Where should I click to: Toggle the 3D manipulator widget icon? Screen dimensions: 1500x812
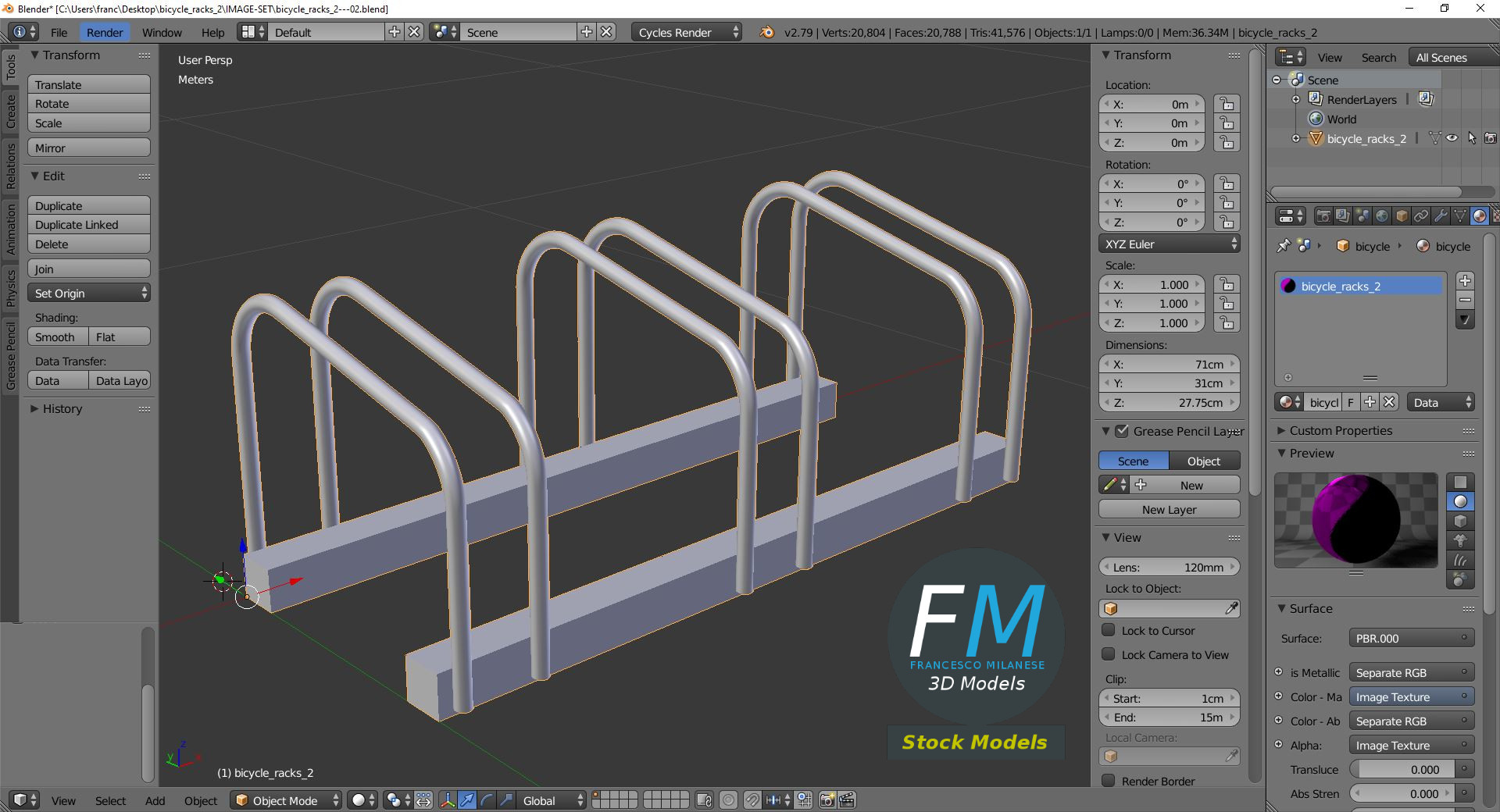pyautogui.click(x=448, y=800)
